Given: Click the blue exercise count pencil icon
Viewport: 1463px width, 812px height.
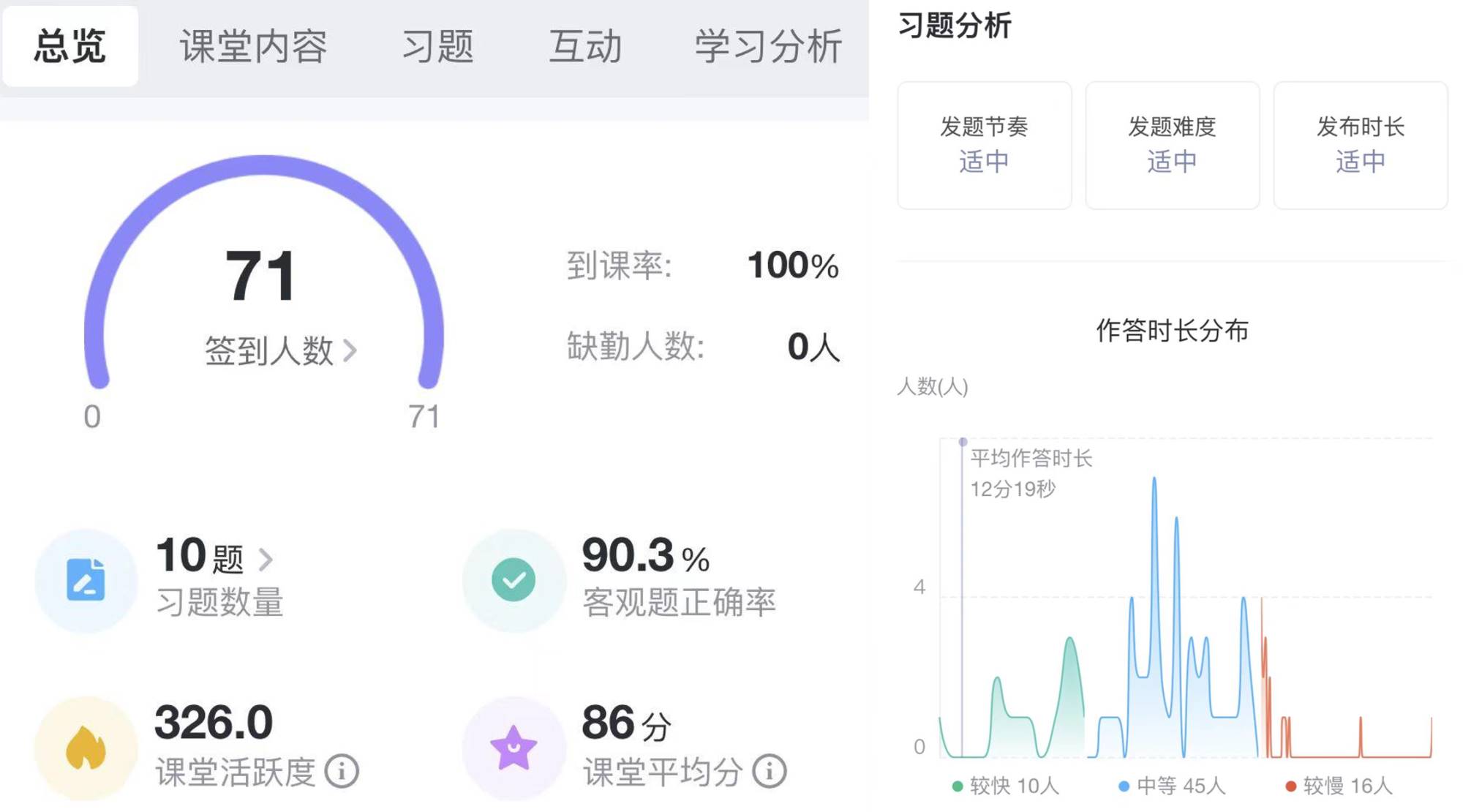Looking at the screenshot, I should tap(86, 580).
